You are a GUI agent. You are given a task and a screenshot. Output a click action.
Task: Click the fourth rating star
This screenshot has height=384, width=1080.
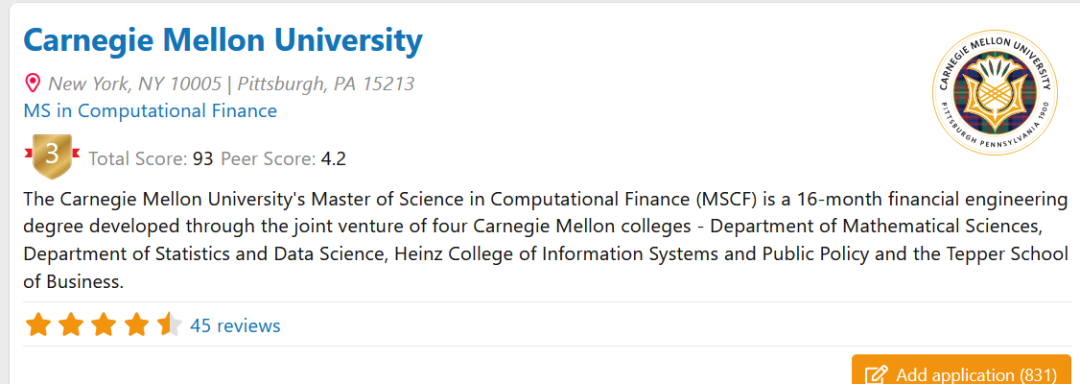click(x=136, y=325)
